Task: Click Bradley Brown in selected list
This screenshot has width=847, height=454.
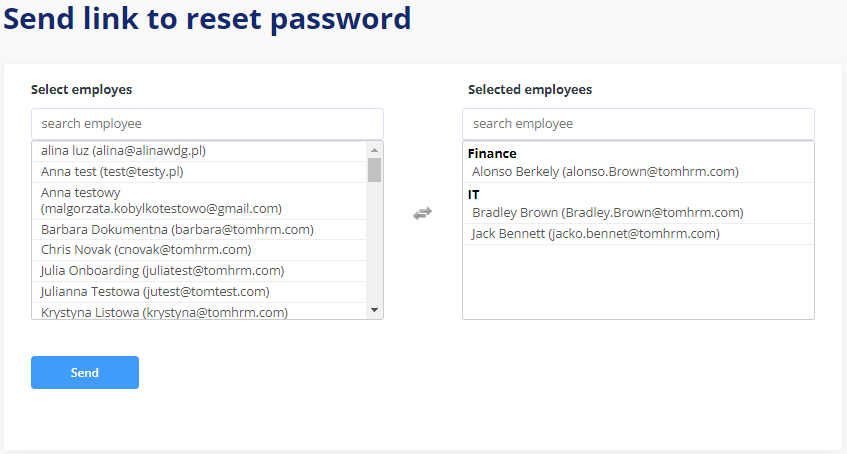Action: [x=638, y=213]
